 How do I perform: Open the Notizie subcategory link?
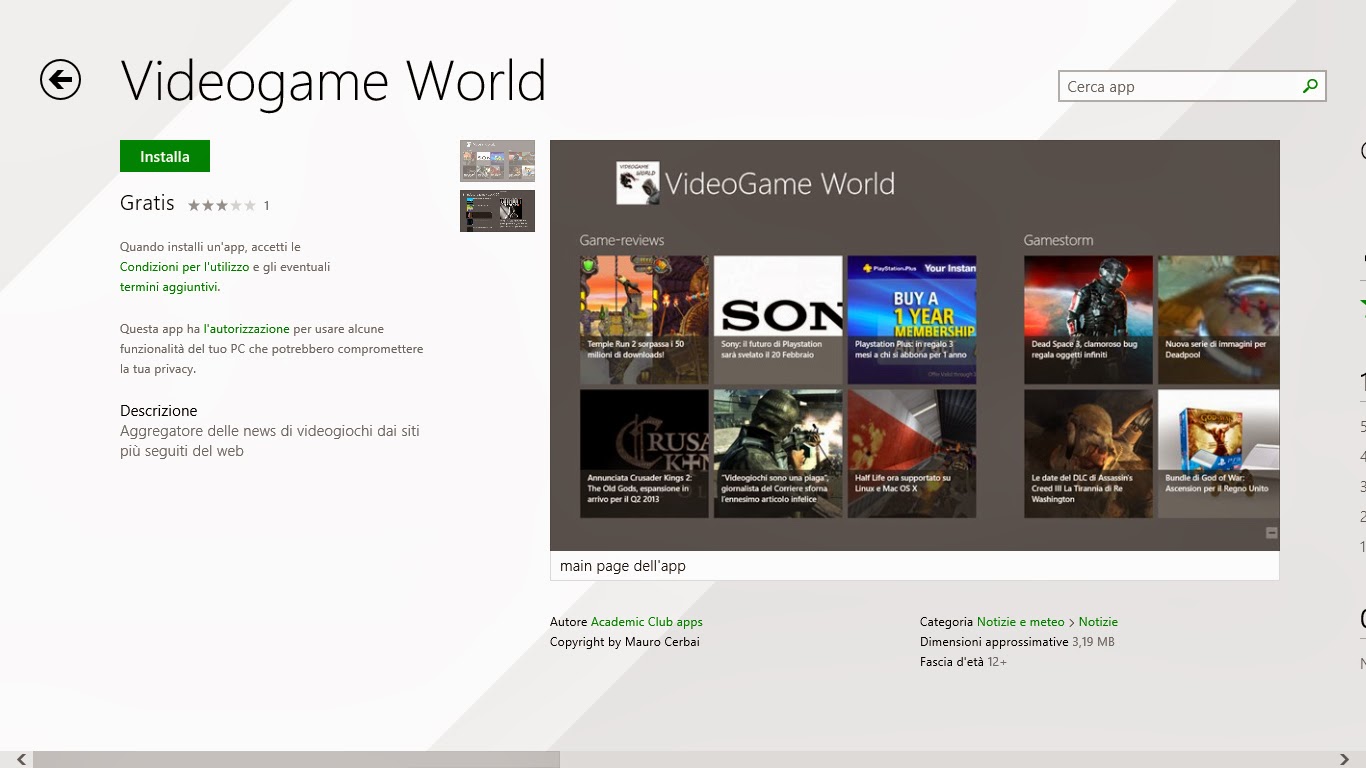coord(1098,622)
